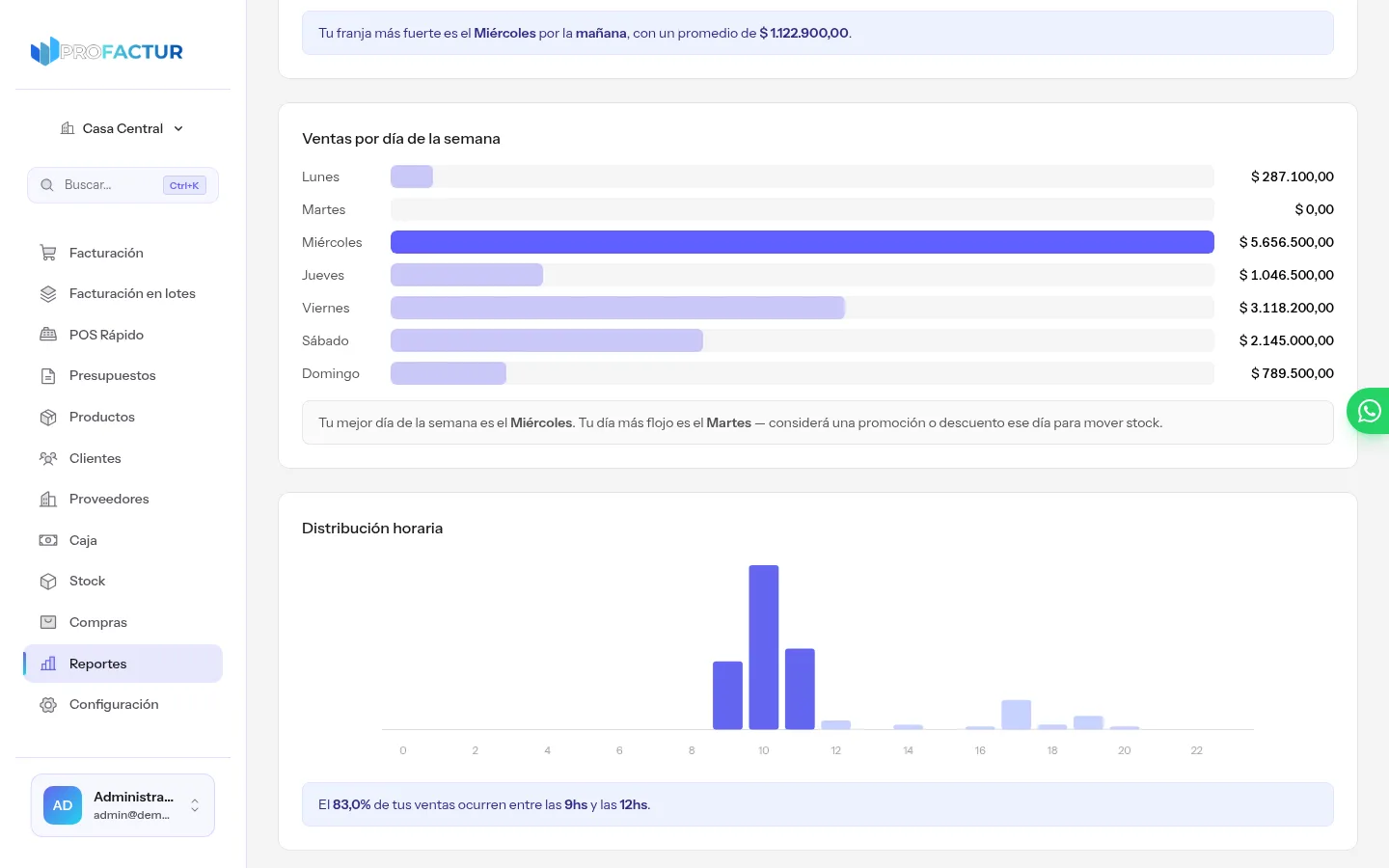Open Facturación en lotes
This screenshot has height=868, width=1389.
123,294
